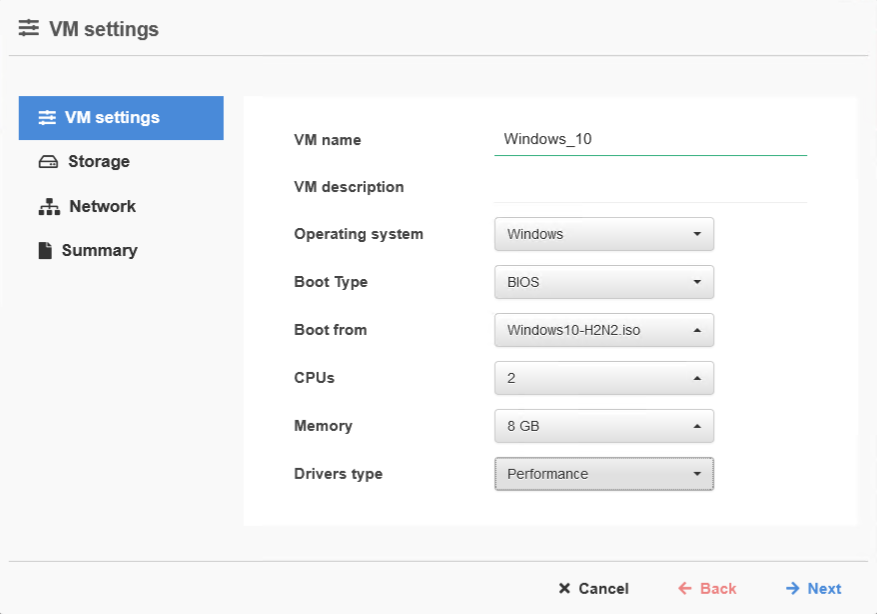The width and height of the screenshot is (877, 614).
Task: Click the VM settings sliders icon in sidebar
Action: pos(46,117)
